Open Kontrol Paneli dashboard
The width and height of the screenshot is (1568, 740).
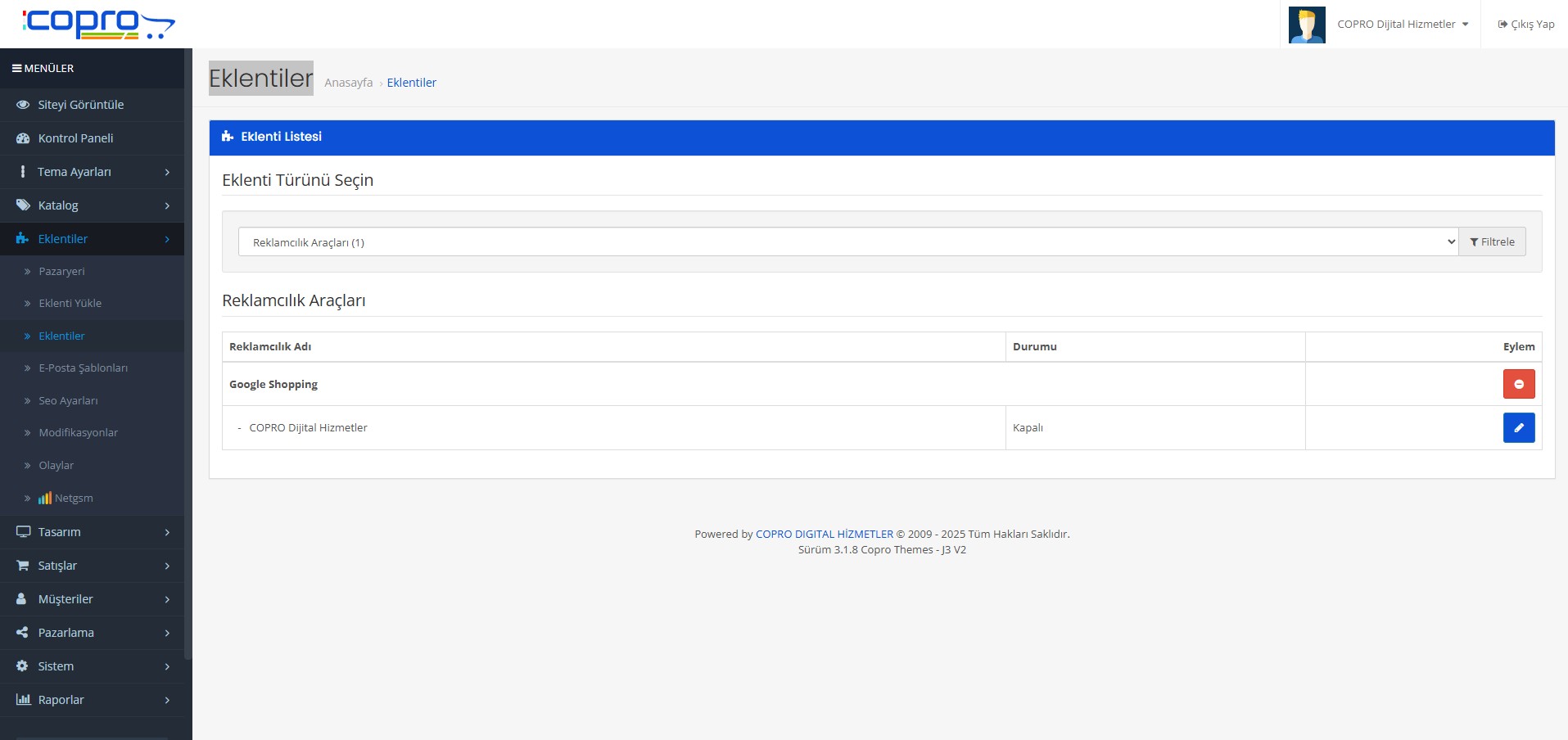75,138
